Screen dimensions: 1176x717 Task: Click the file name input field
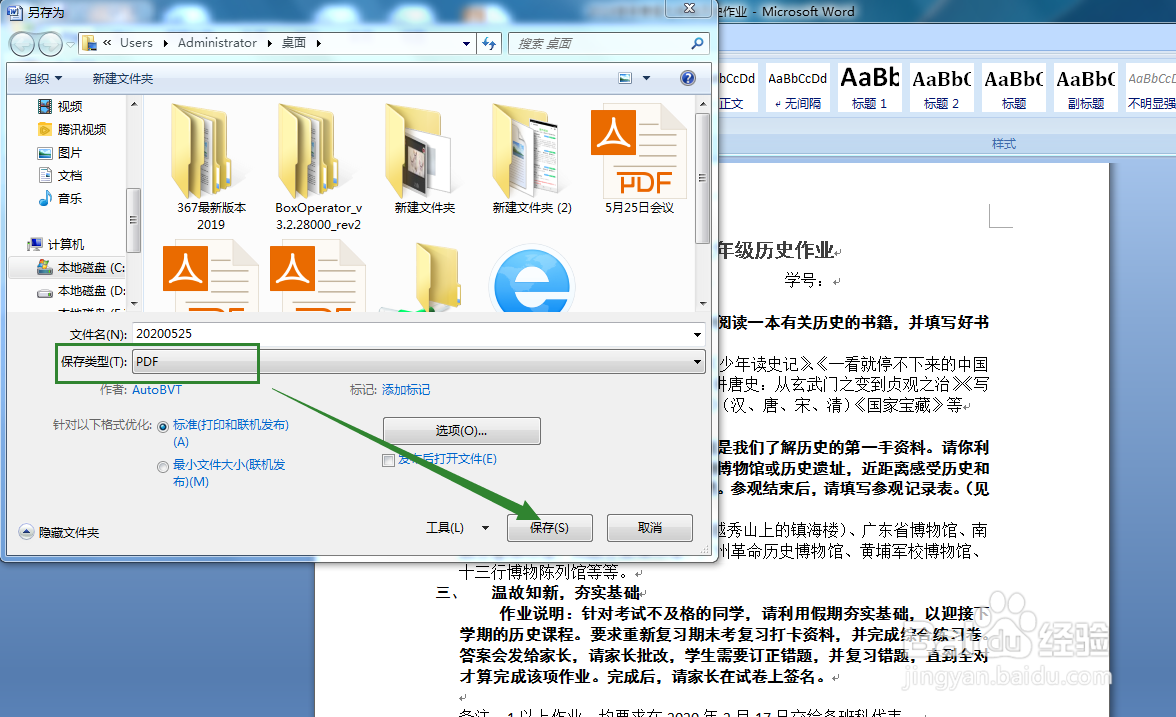click(412, 334)
